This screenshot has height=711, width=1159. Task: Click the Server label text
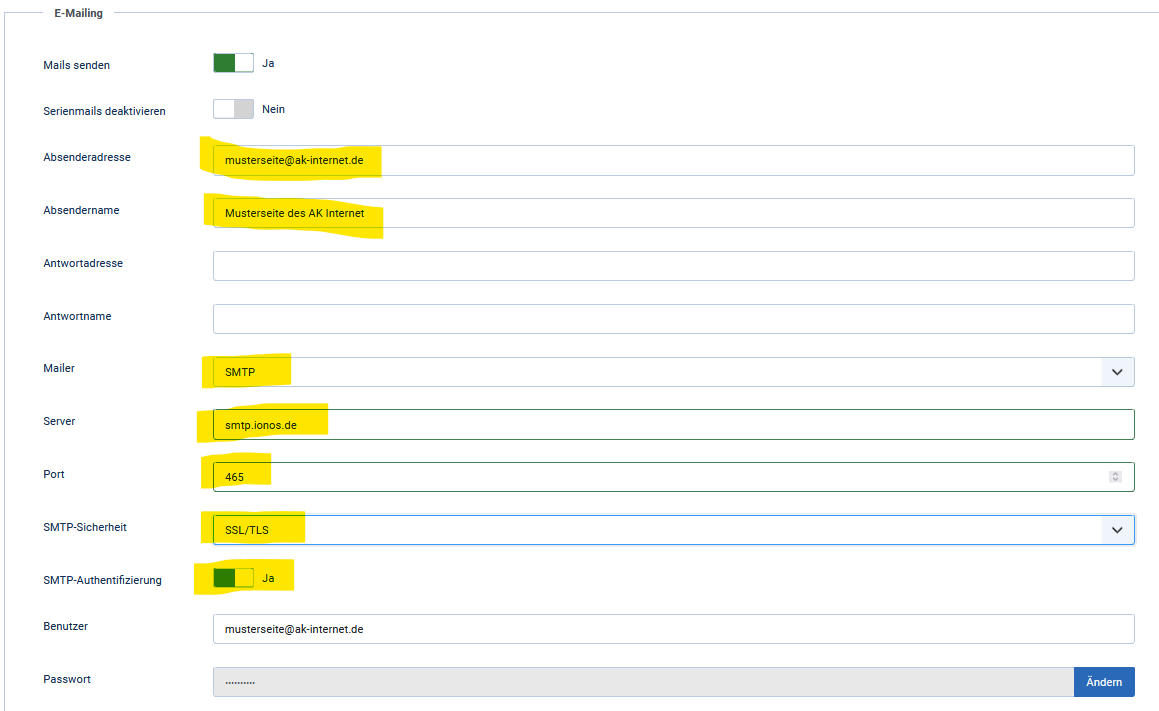click(59, 422)
